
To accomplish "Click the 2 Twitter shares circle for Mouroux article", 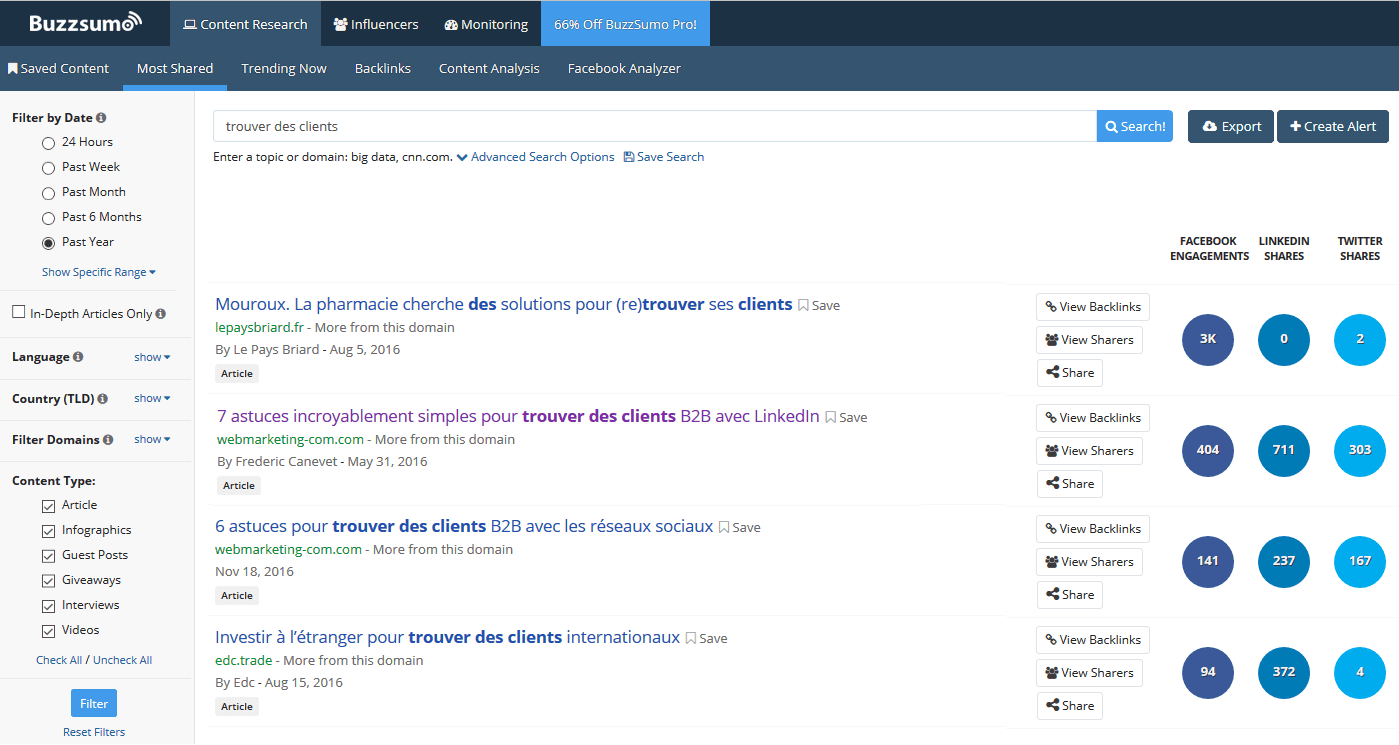I will coord(1360,339).
